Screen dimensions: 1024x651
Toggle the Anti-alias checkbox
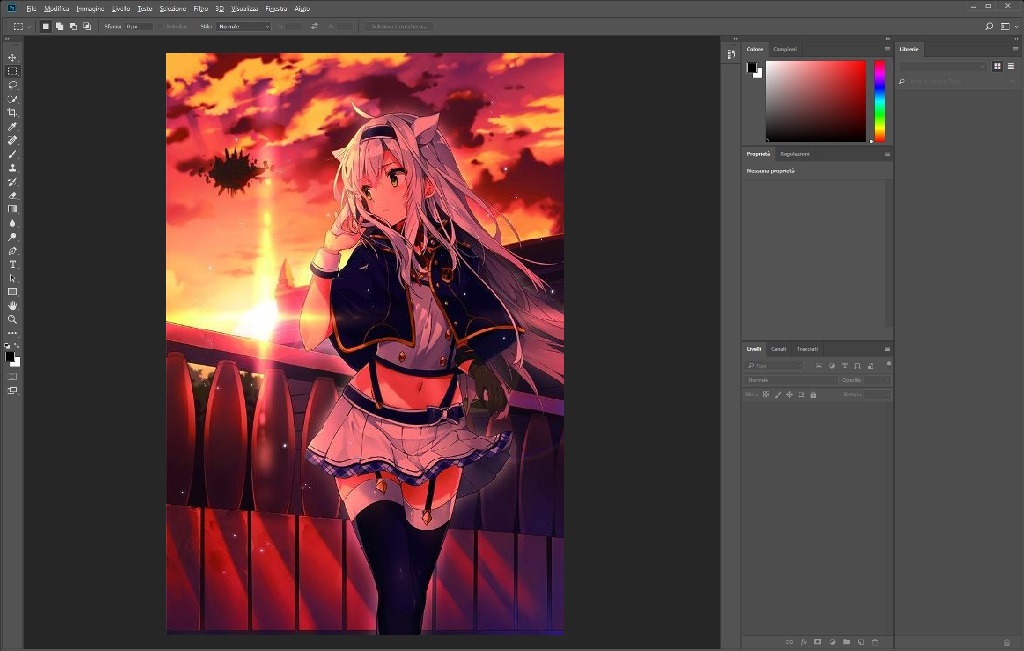pos(161,27)
